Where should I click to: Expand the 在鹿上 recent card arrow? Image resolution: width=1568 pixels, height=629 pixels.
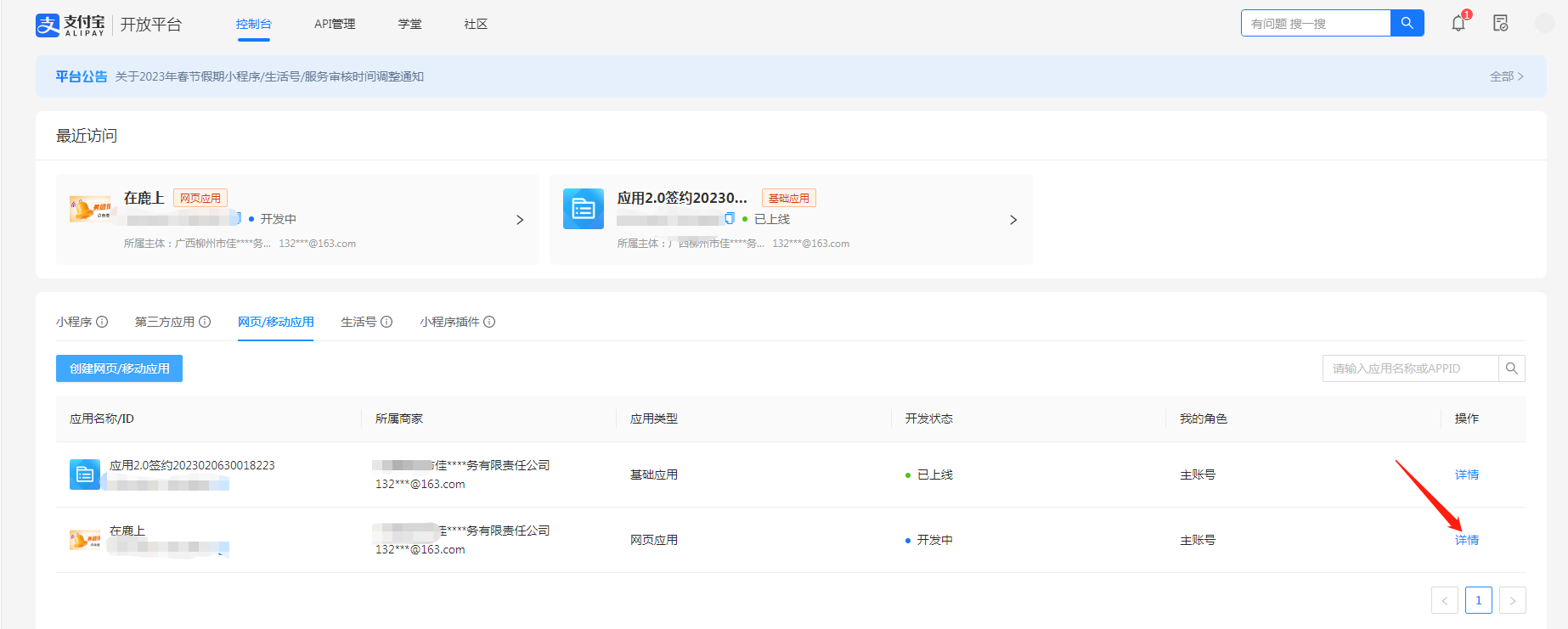pos(520,220)
